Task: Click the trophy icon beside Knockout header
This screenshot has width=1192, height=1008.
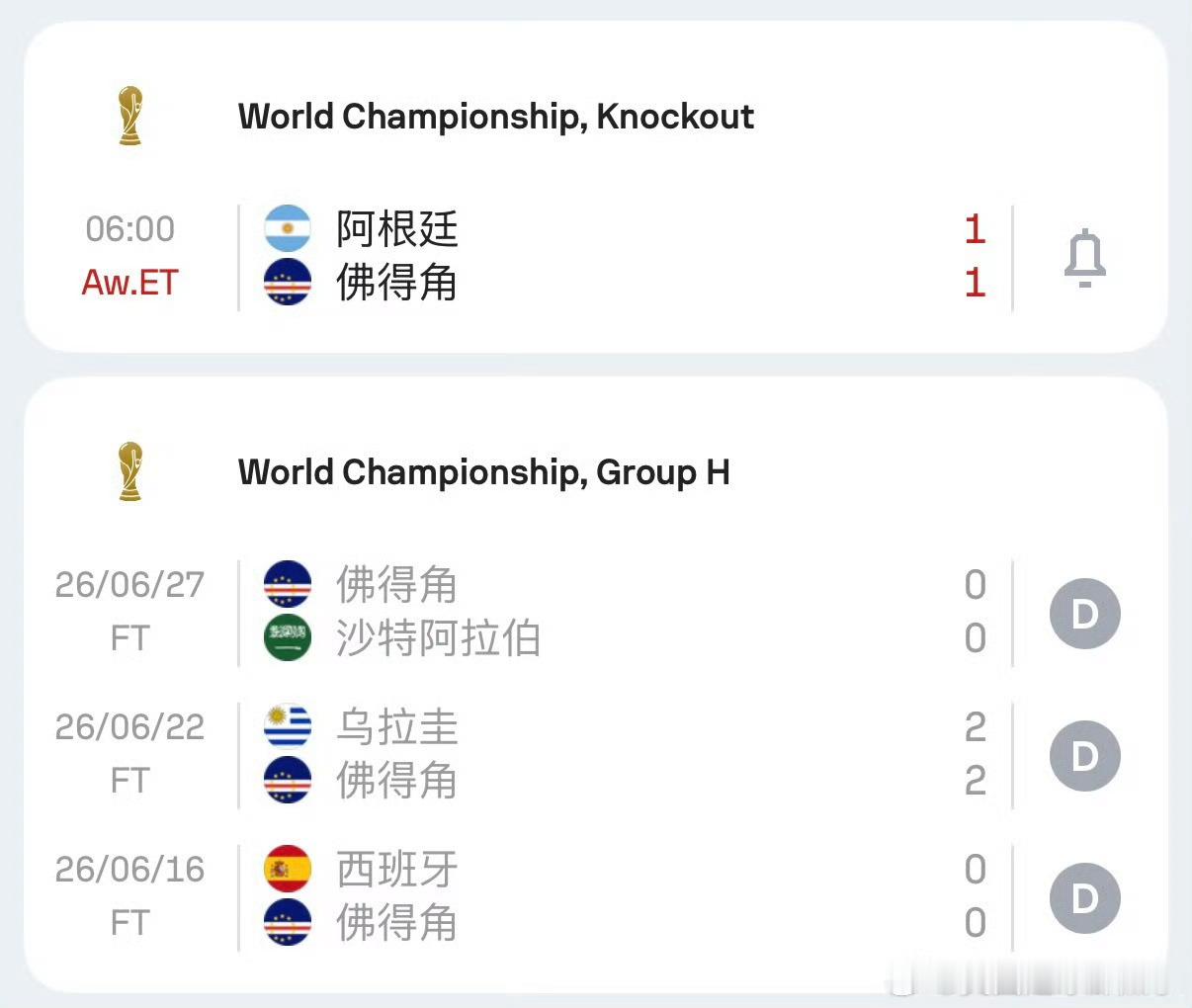Action: click(x=129, y=116)
